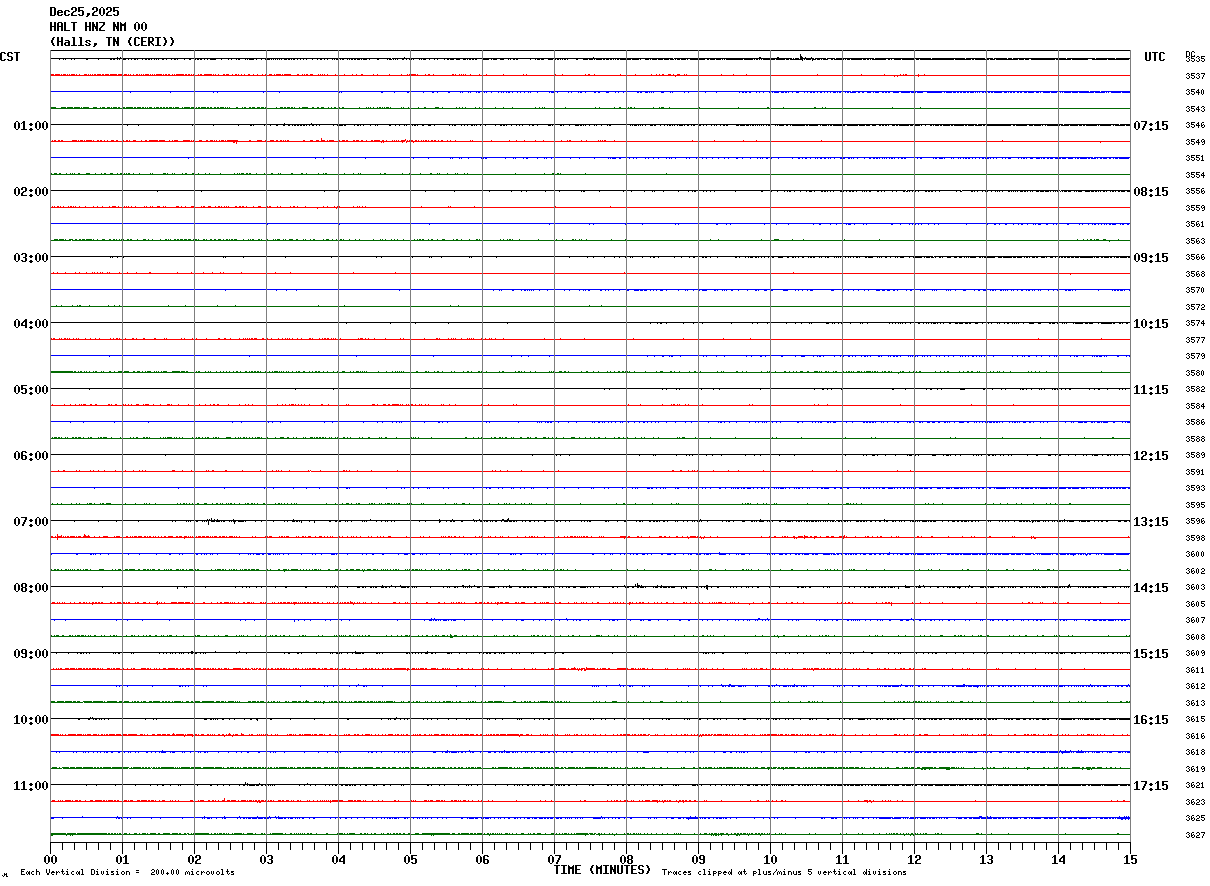
Task: Select the 04:00 CST row label
Action: pyautogui.click(x=30, y=324)
